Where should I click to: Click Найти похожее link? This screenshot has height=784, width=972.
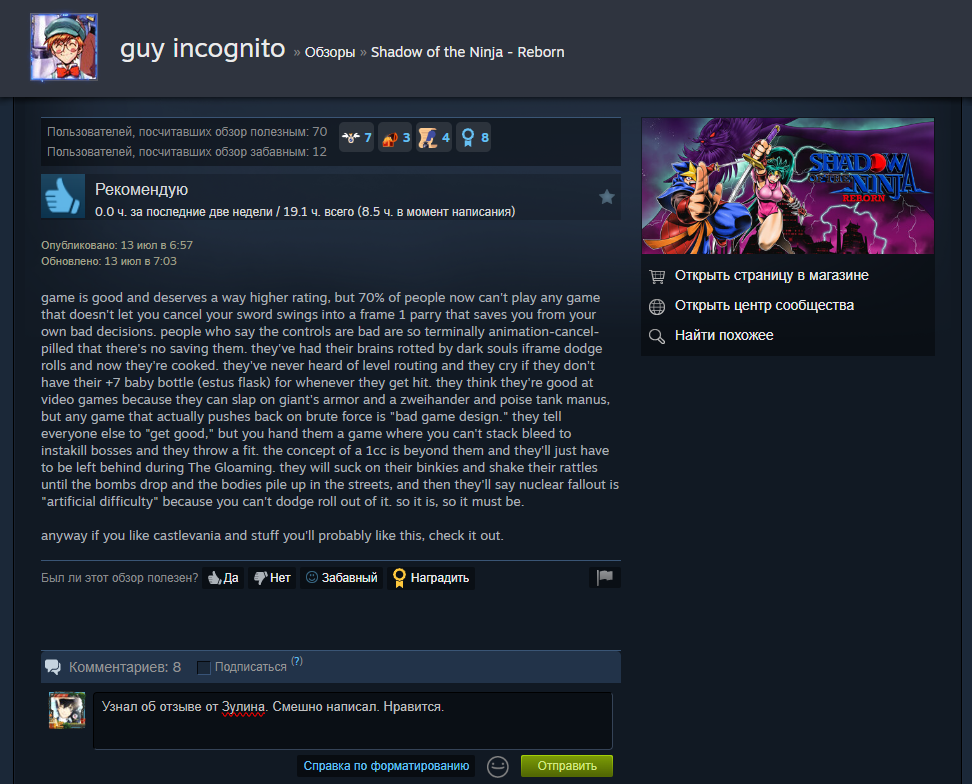click(x=724, y=335)
